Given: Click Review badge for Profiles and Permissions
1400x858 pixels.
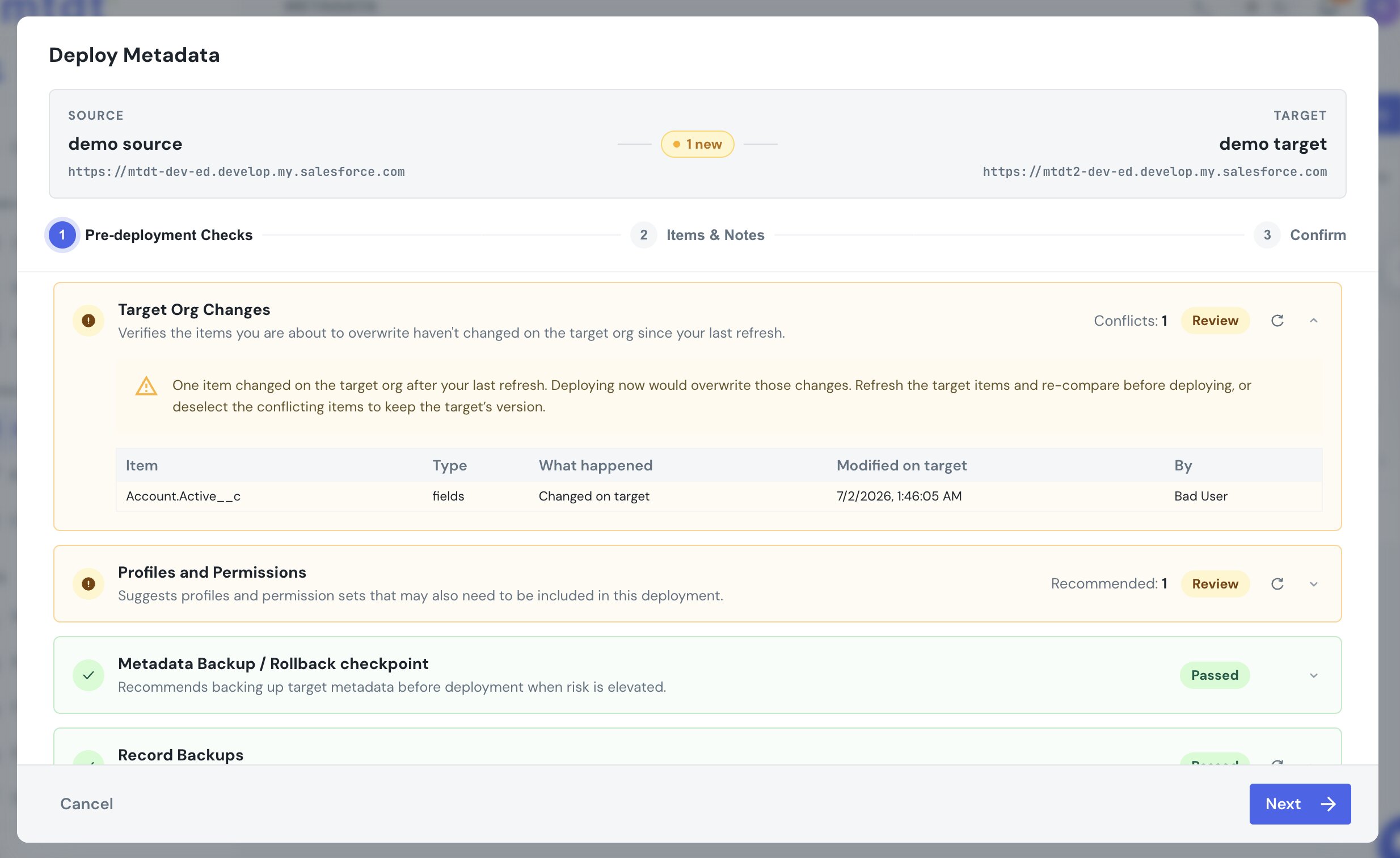Looking at the screenshot, I should 1215,583.
